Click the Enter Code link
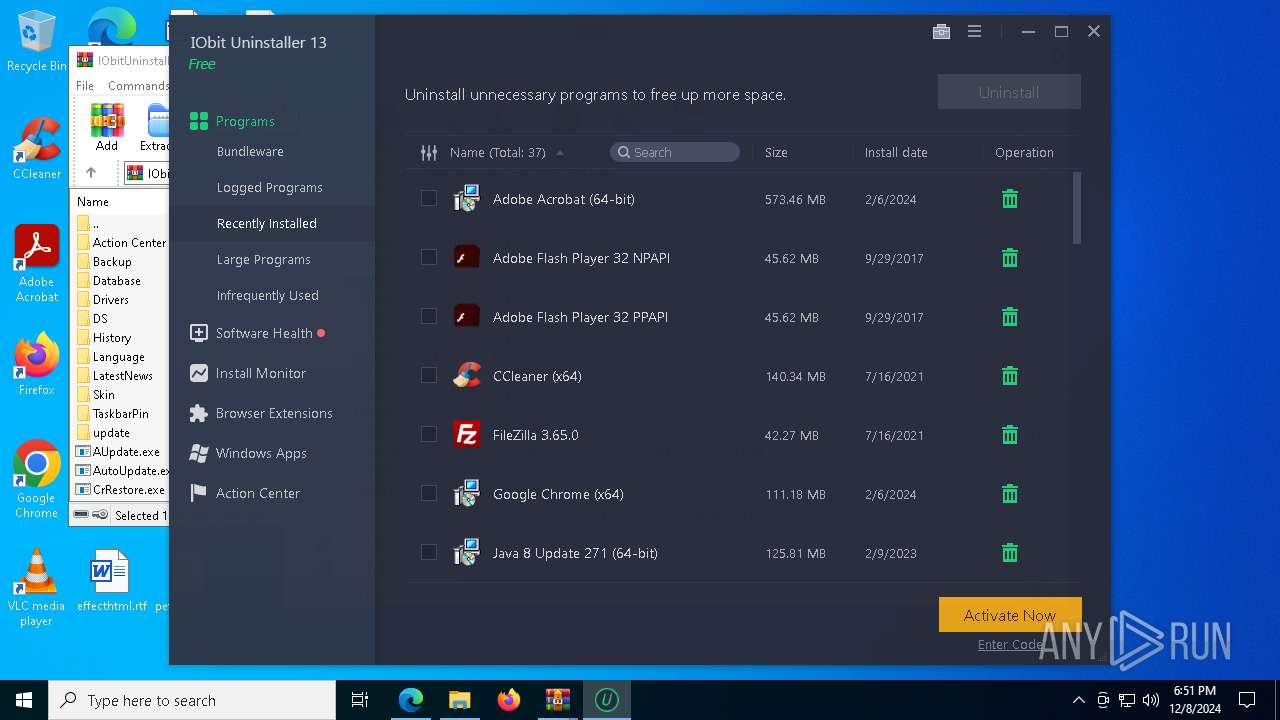1280x720 pixels. 1011,645
